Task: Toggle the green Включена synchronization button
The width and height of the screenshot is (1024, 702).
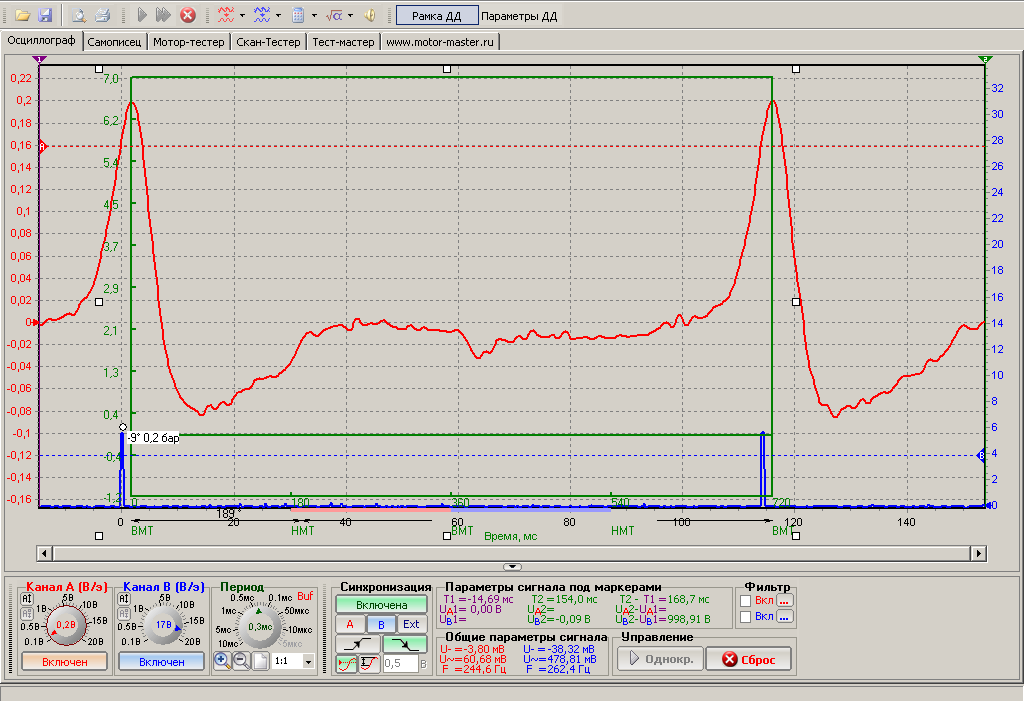Action: [381, 605]
